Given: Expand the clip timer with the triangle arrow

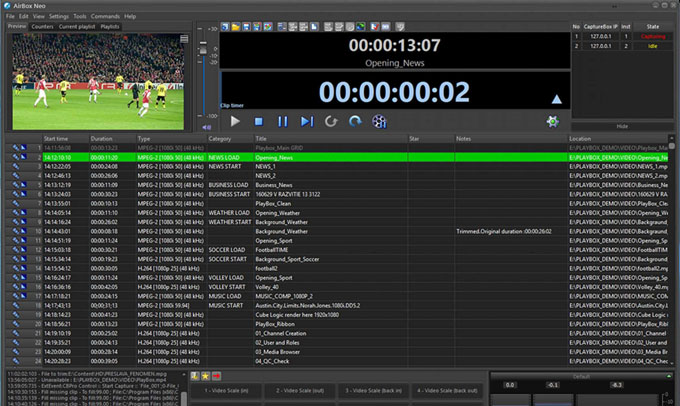Looking at the screenshot, I should coord(556,99).
